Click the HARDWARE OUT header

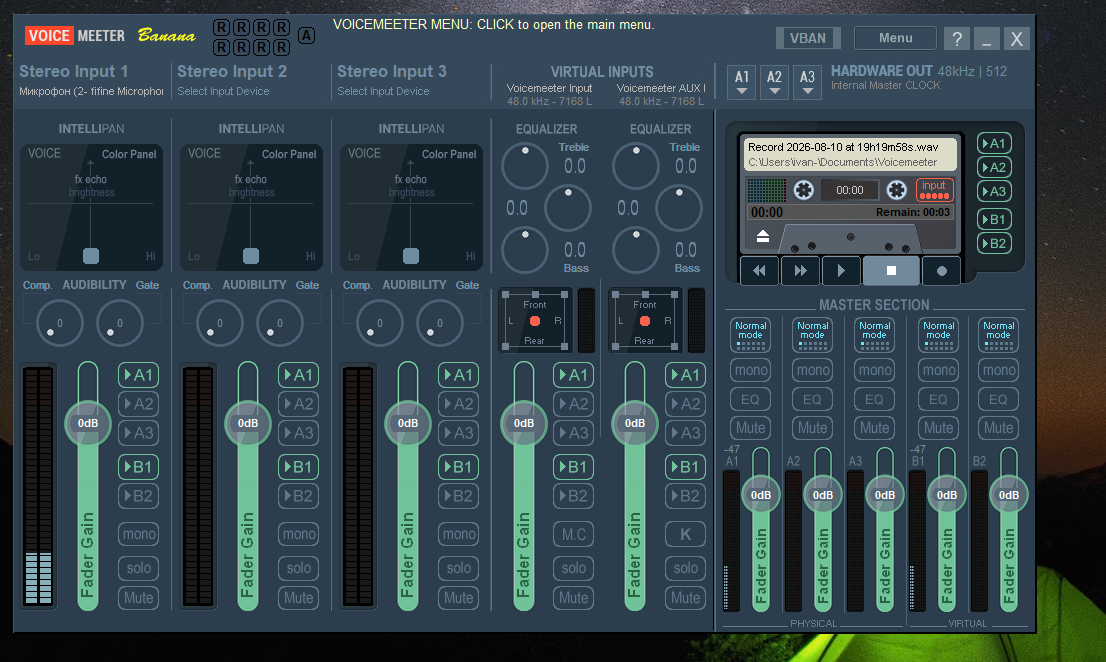tap(882, 71)
